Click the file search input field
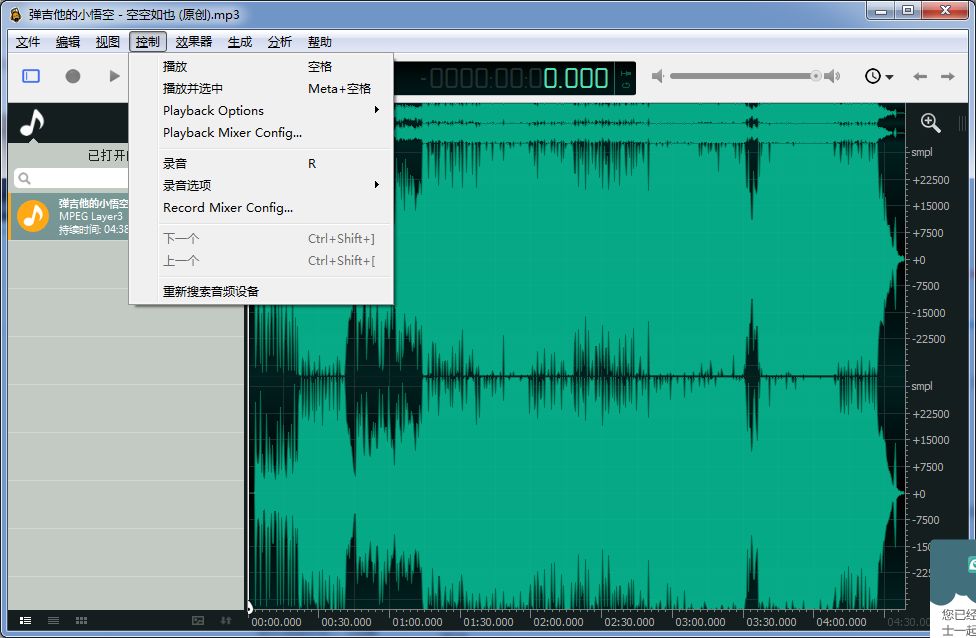 coord(71,179)
